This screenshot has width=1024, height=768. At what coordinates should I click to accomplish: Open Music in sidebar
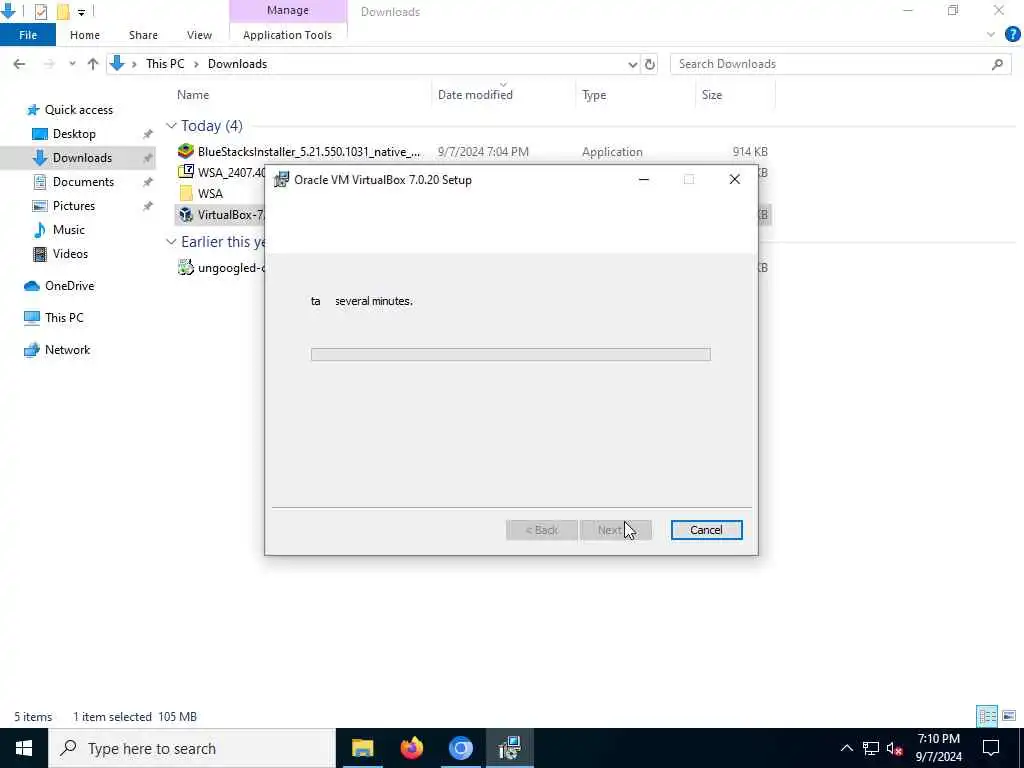(69, 230)
